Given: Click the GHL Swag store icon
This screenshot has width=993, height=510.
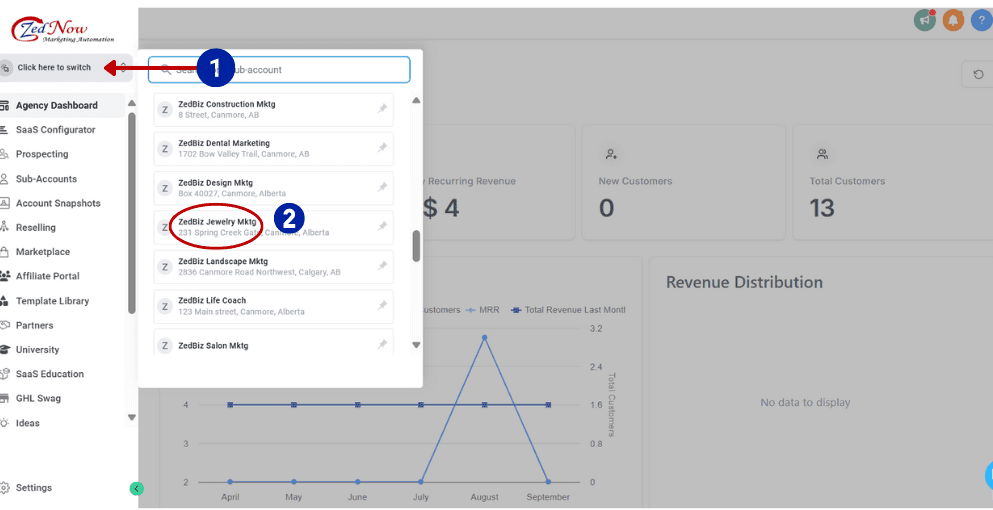Looking at the screenshot, I should click(x=4, y=398).
